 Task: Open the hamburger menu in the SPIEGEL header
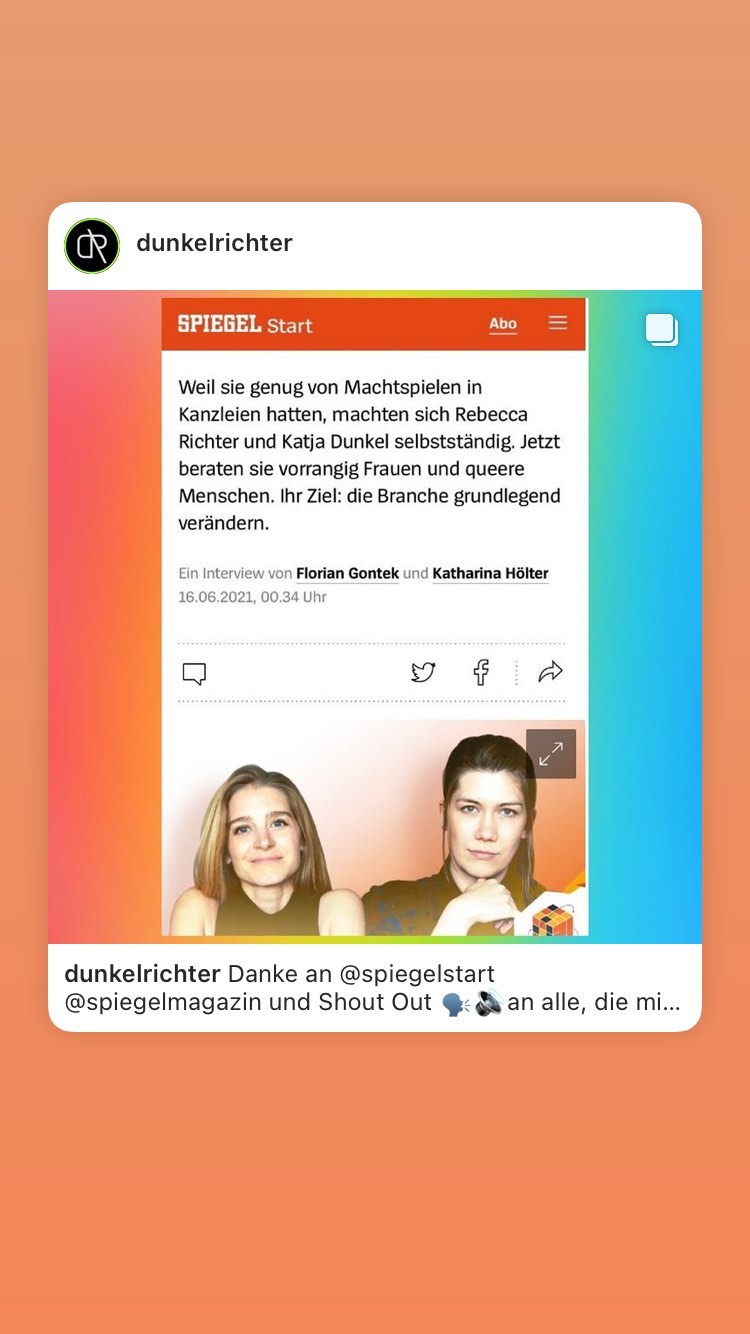click(558, 323)
